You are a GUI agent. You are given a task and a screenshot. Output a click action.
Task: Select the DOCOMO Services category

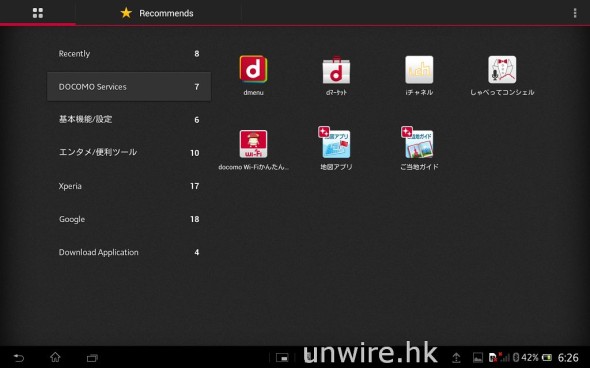point(129,87)
